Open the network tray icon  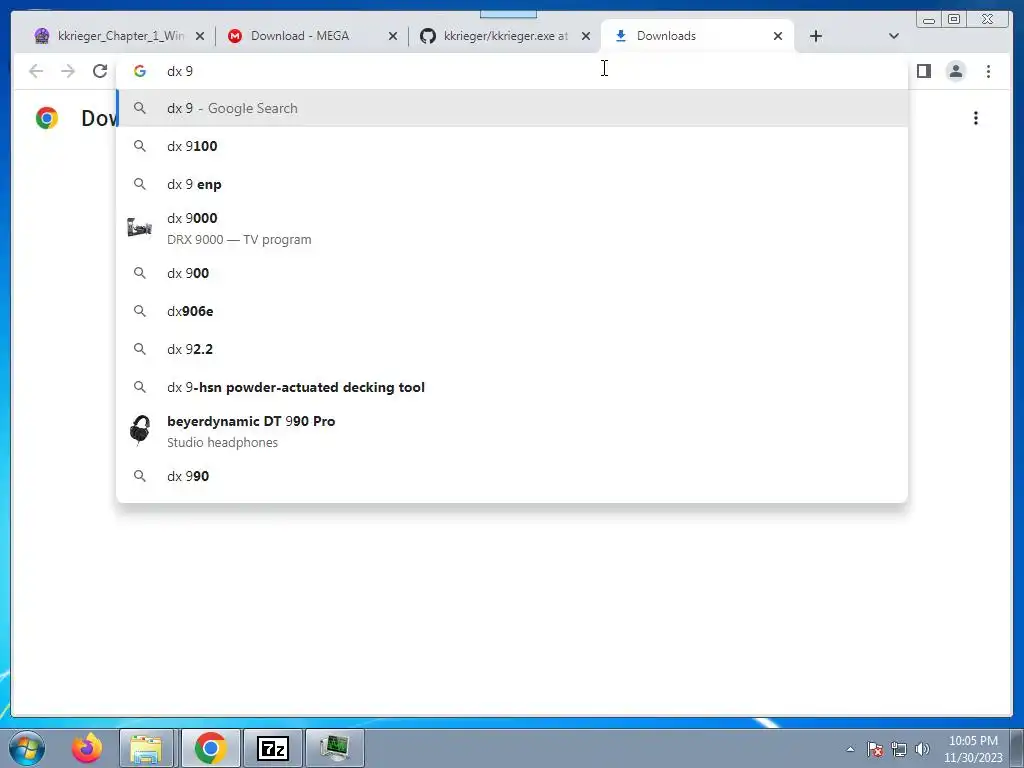tap(899, 749)
